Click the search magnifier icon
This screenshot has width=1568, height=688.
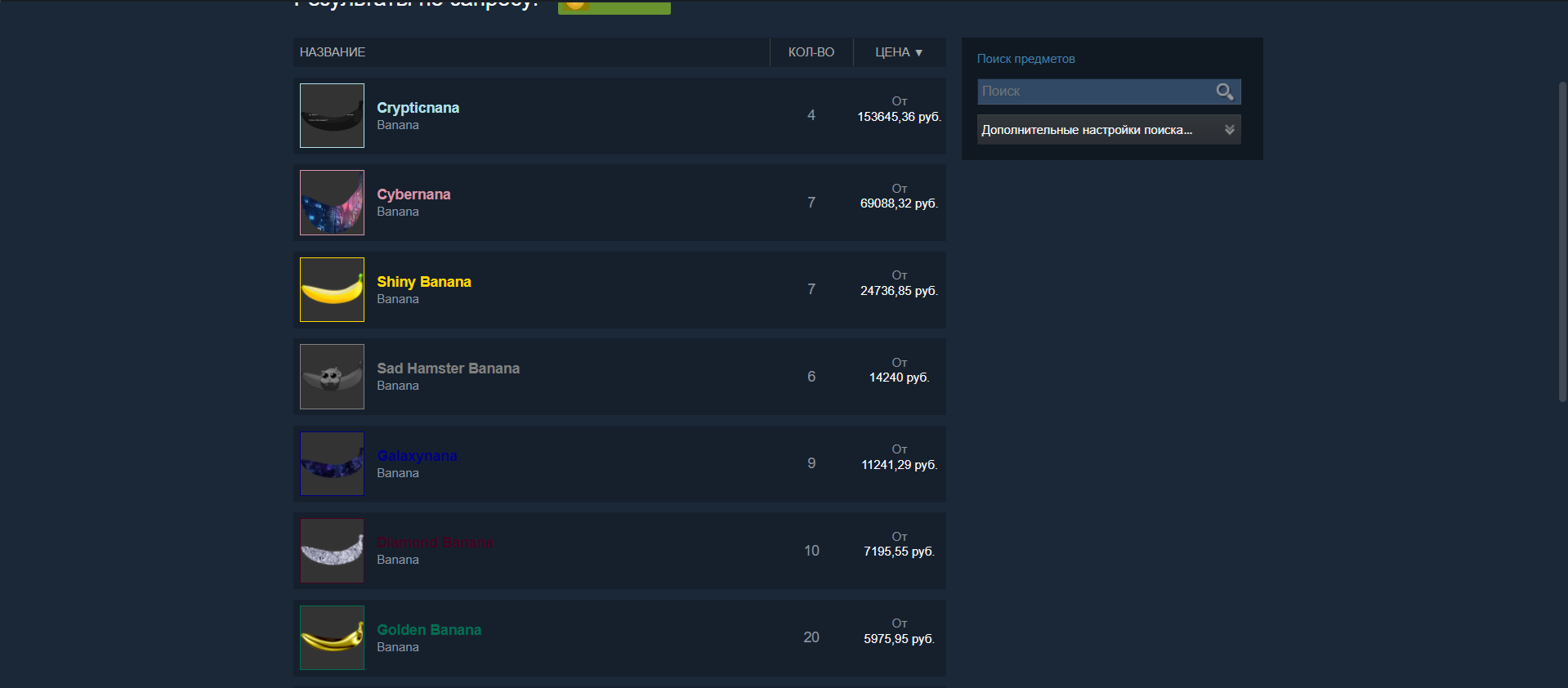(x=1224, y=92)
